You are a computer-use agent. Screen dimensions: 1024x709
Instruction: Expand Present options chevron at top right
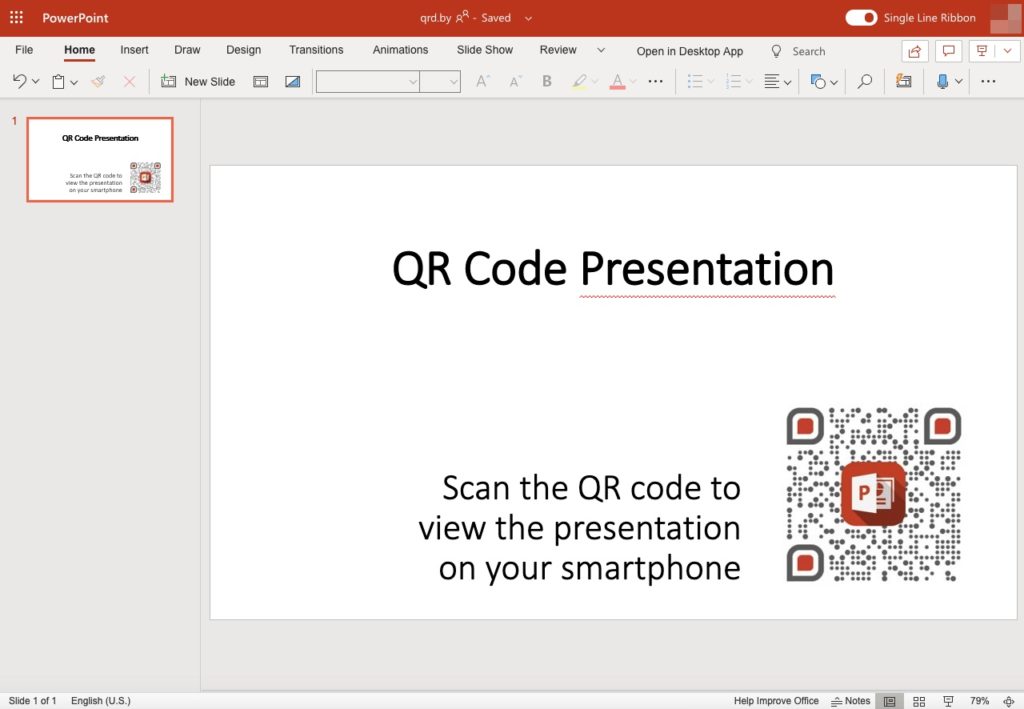click(1008, 51)
